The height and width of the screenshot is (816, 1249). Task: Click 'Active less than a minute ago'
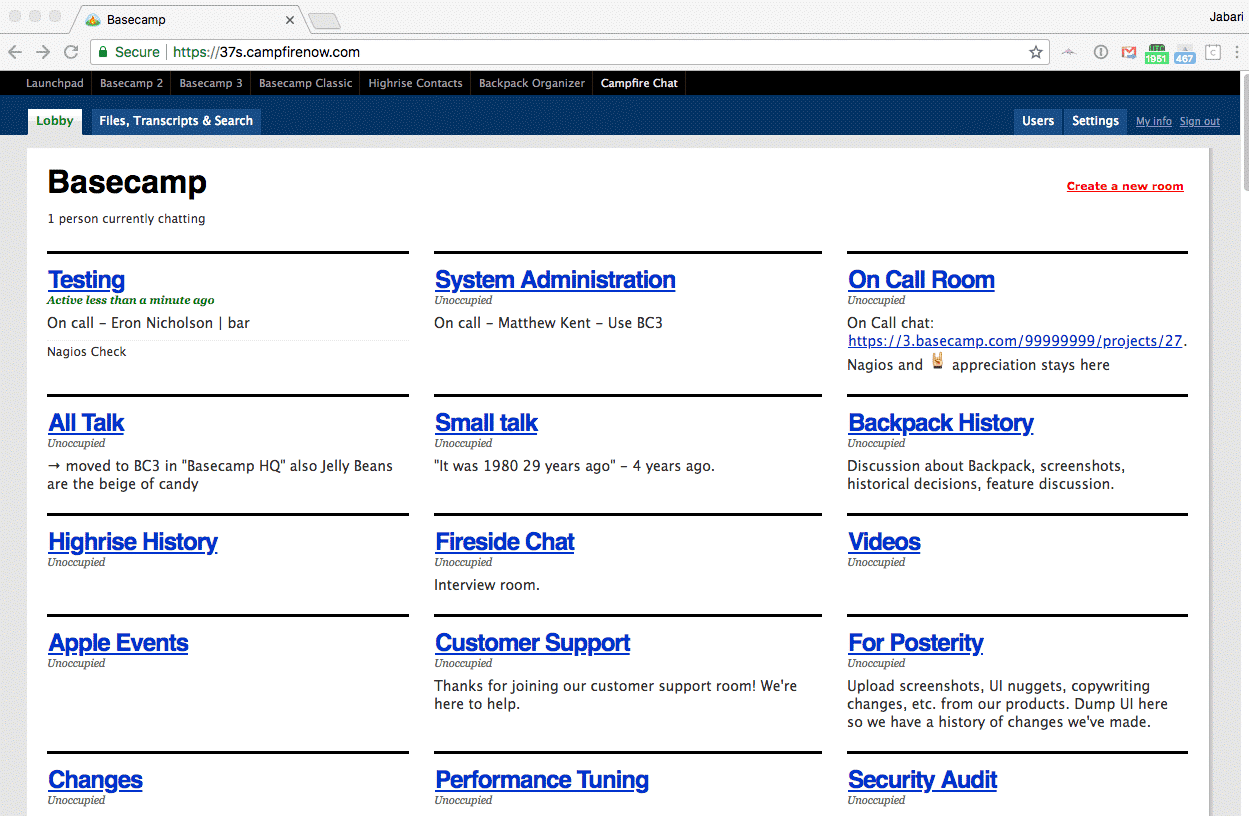[131, 300]
